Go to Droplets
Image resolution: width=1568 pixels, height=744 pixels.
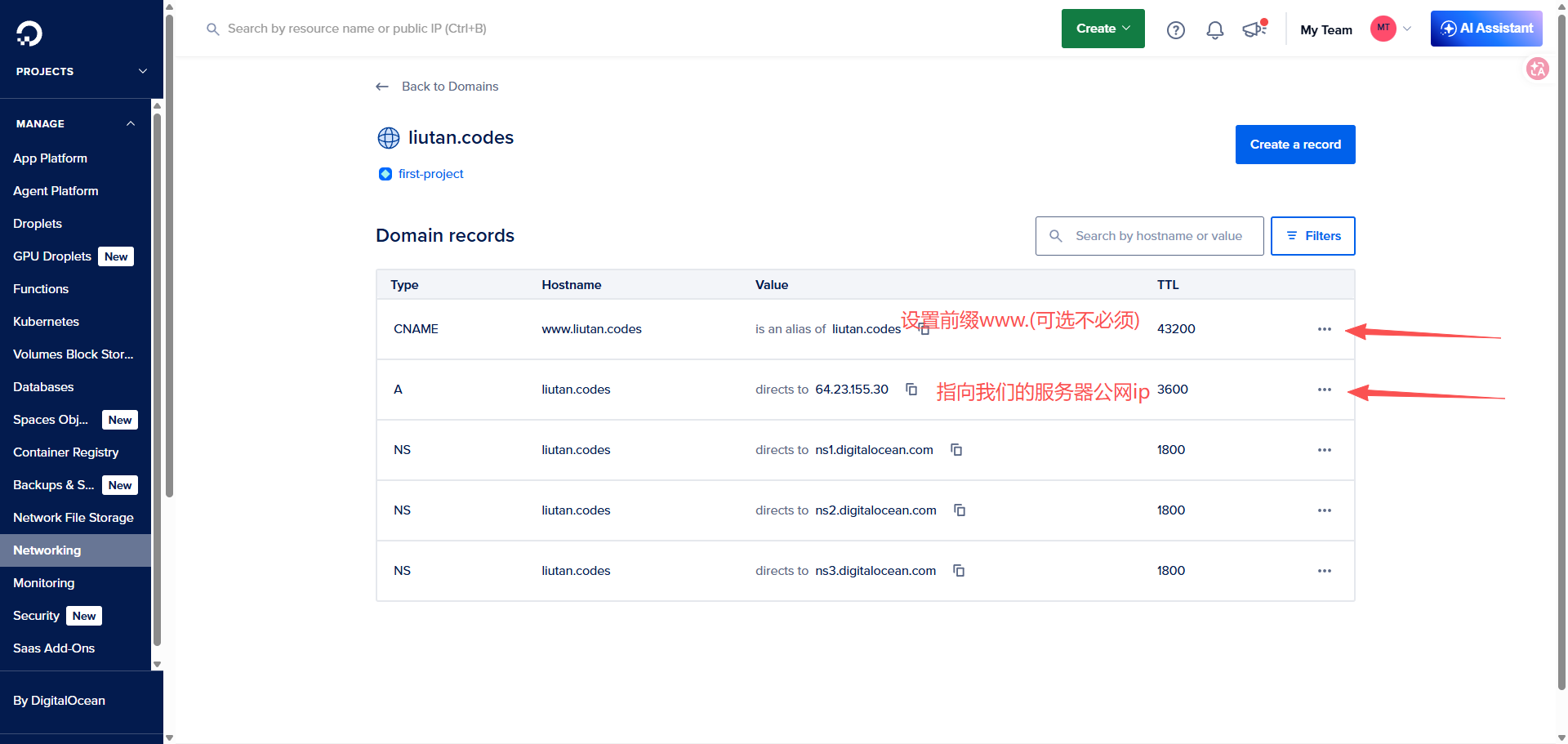click(x=38, y=224)
